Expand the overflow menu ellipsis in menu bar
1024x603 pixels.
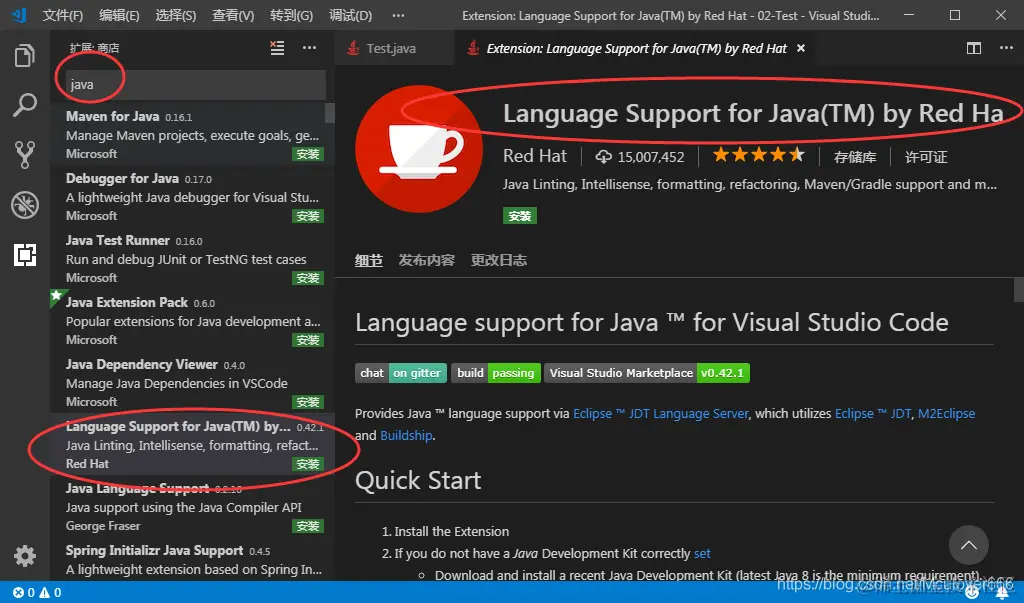tap(398, 15)
